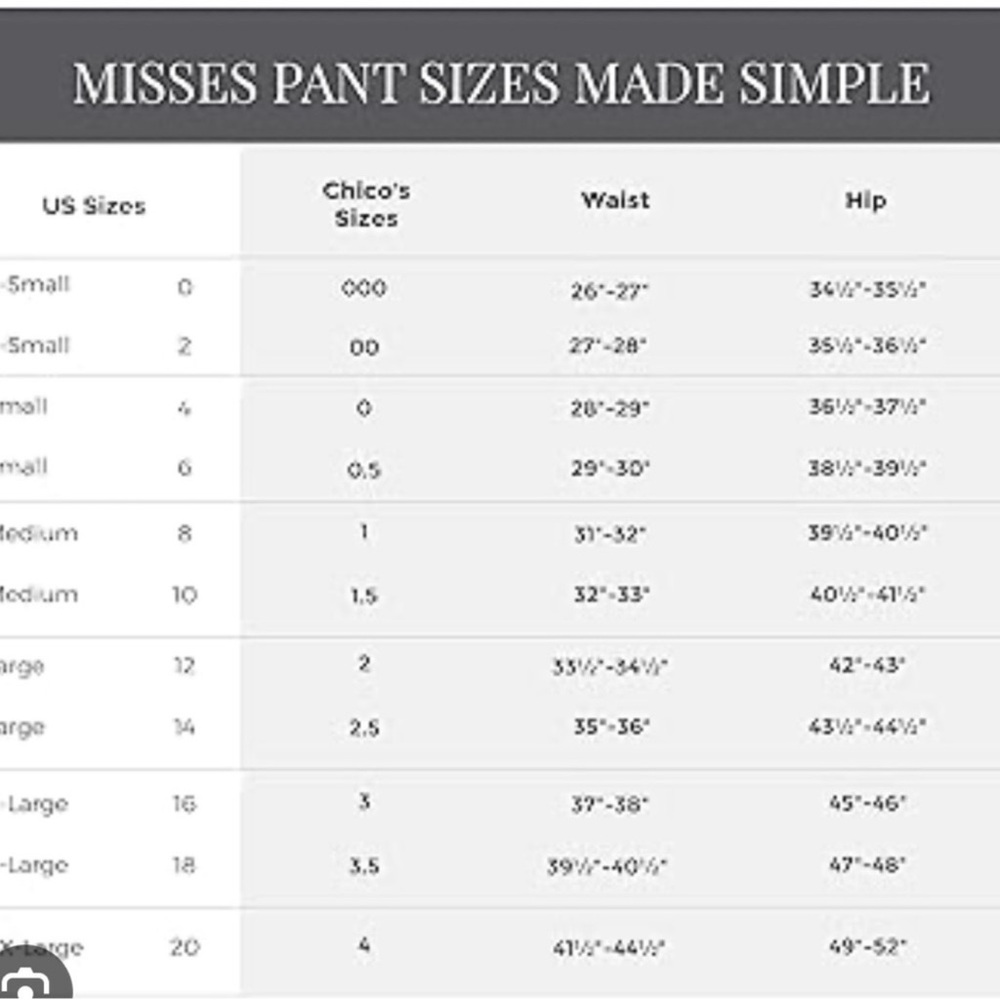Select the 26"-27" waist measurement
The image size is (1000, 1000).
click(610, 291)
